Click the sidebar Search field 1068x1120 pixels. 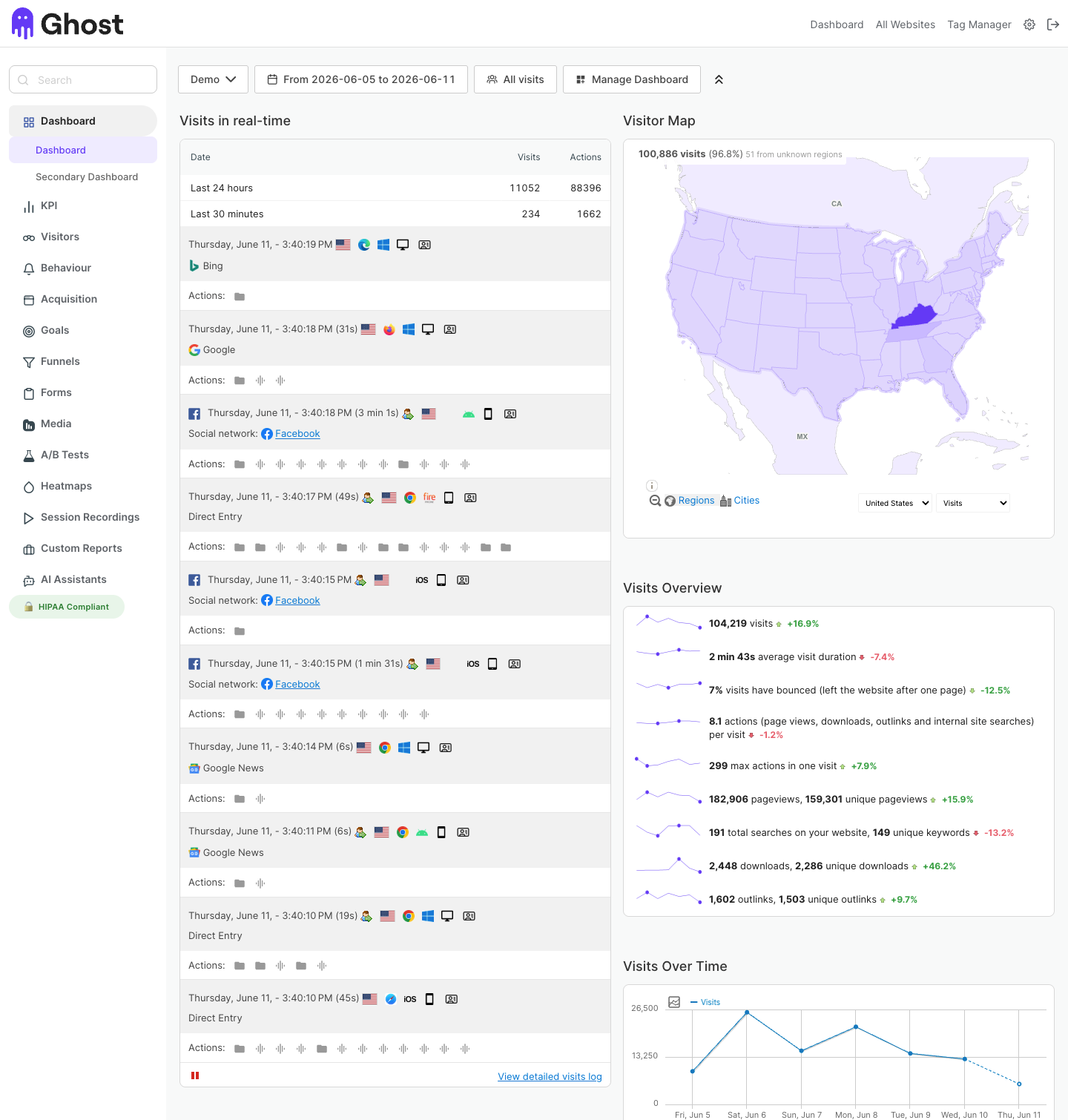click(x=83, y=79)
